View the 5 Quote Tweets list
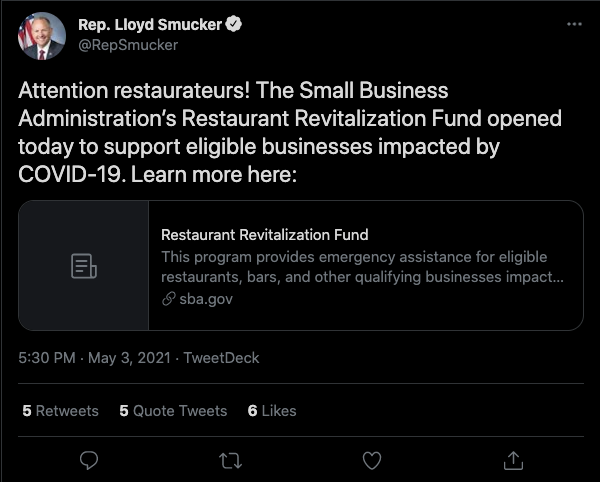The width and height of the screenshot is (600, 482). pyautogui.click(x=173, y=411)
